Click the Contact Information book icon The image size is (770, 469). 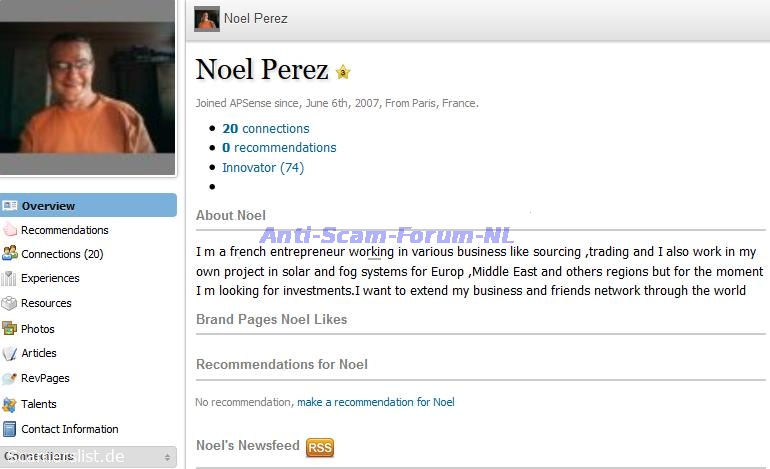click(x=10, y=429)
